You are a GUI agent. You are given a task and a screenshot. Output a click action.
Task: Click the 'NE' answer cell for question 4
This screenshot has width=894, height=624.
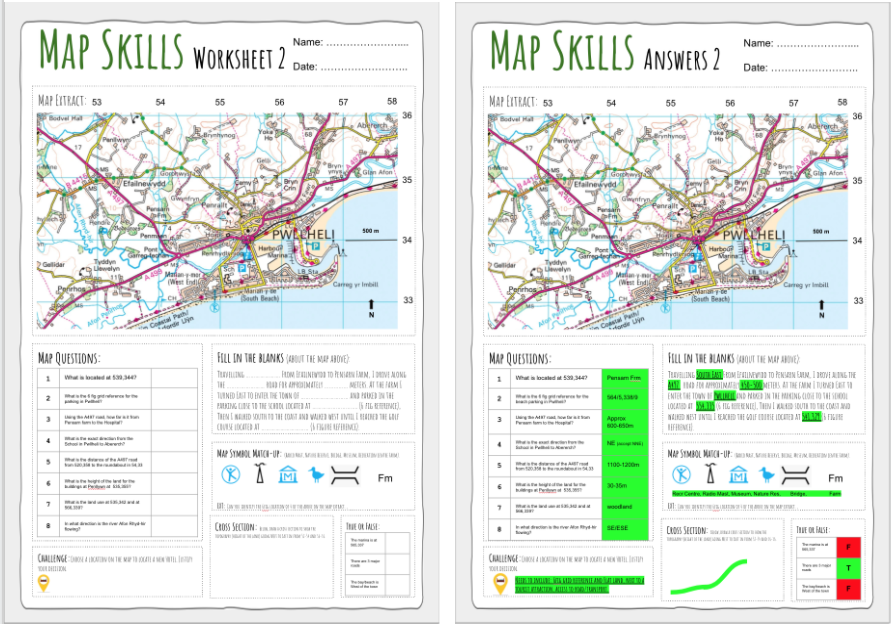625,443
